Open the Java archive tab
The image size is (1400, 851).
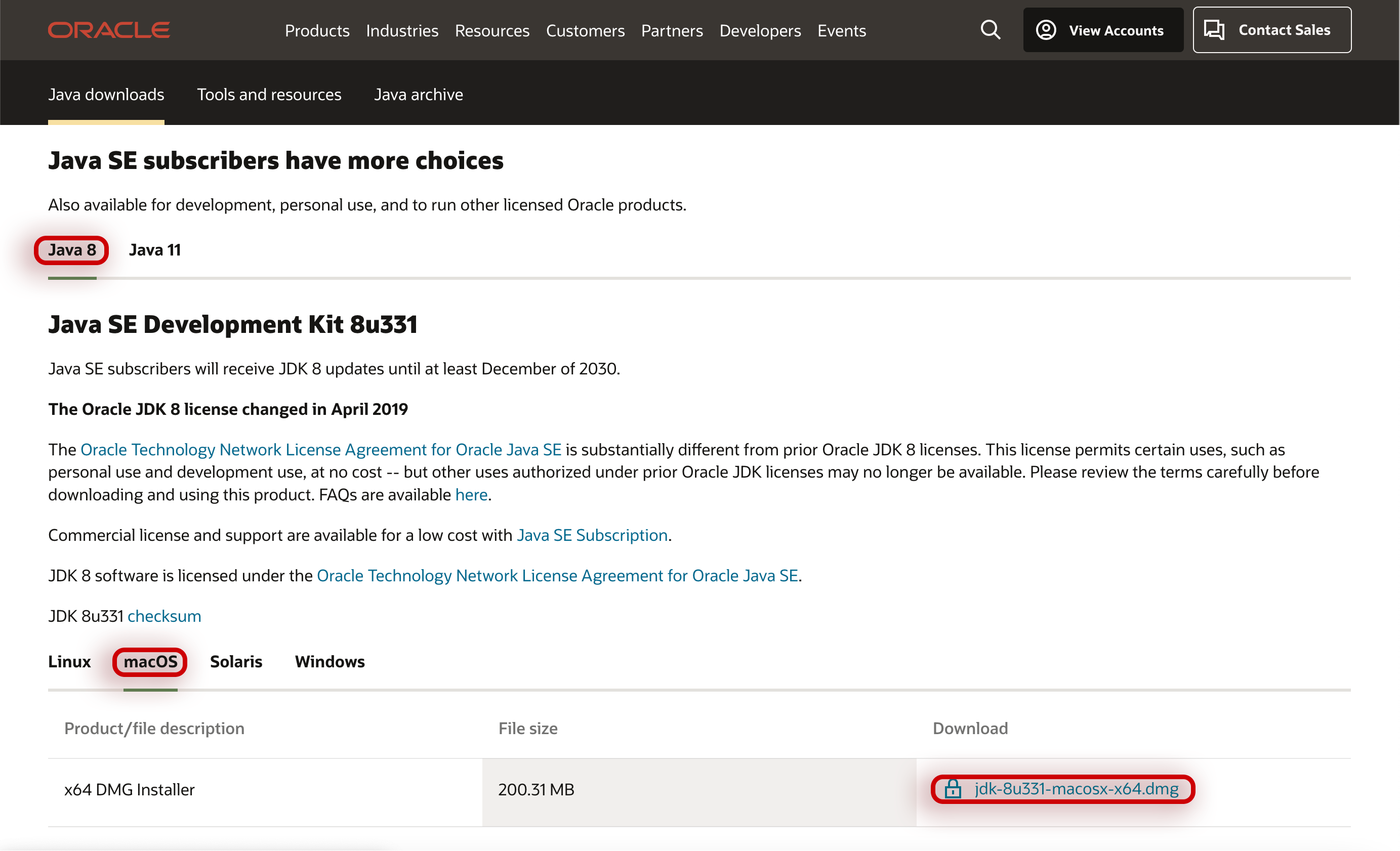tap(418, 94)
